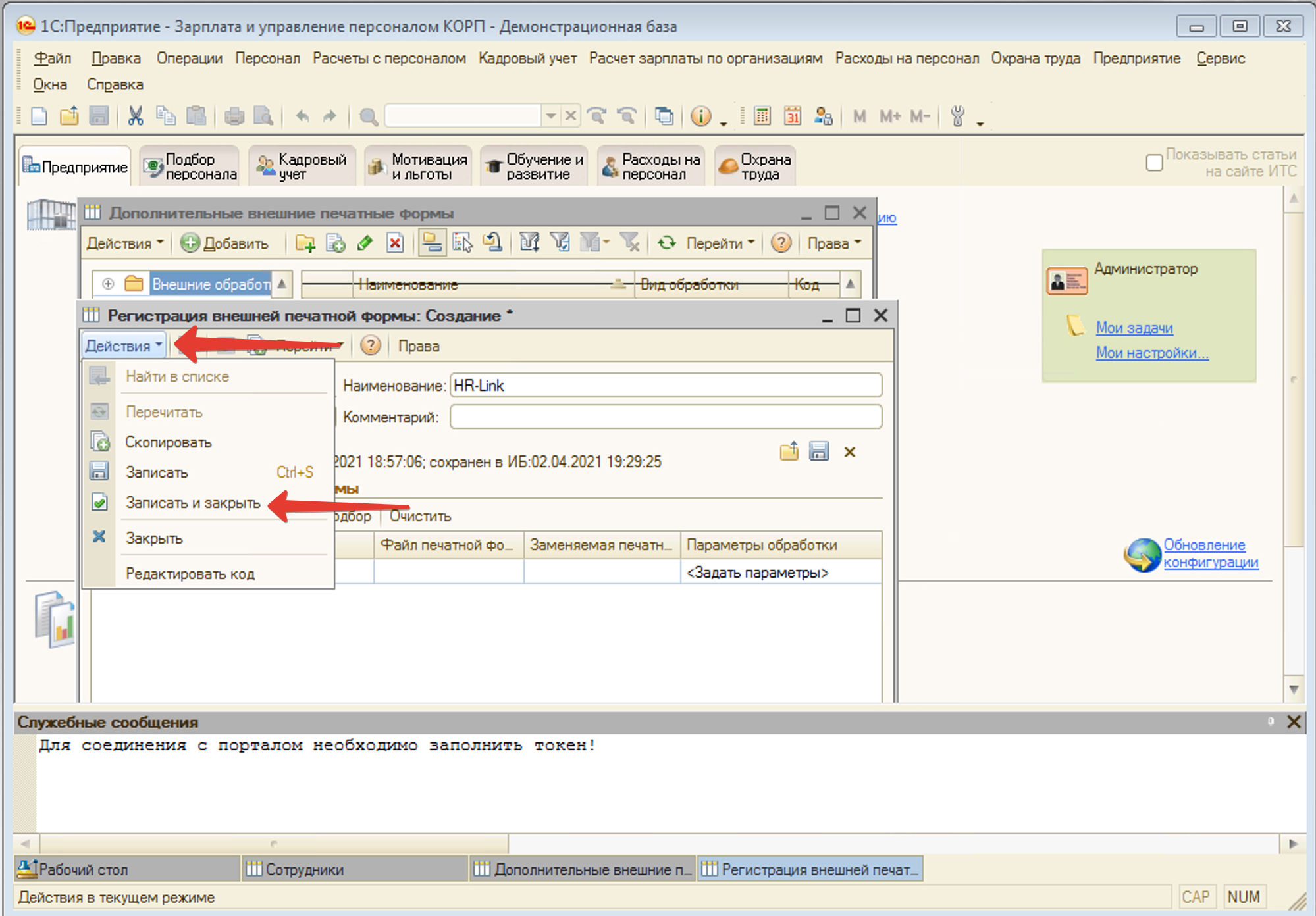The width and height of the screenshot is (1316, 916).
Task: Switch to Сотрудники window in taskbar panel
Action: pos(354,869)
